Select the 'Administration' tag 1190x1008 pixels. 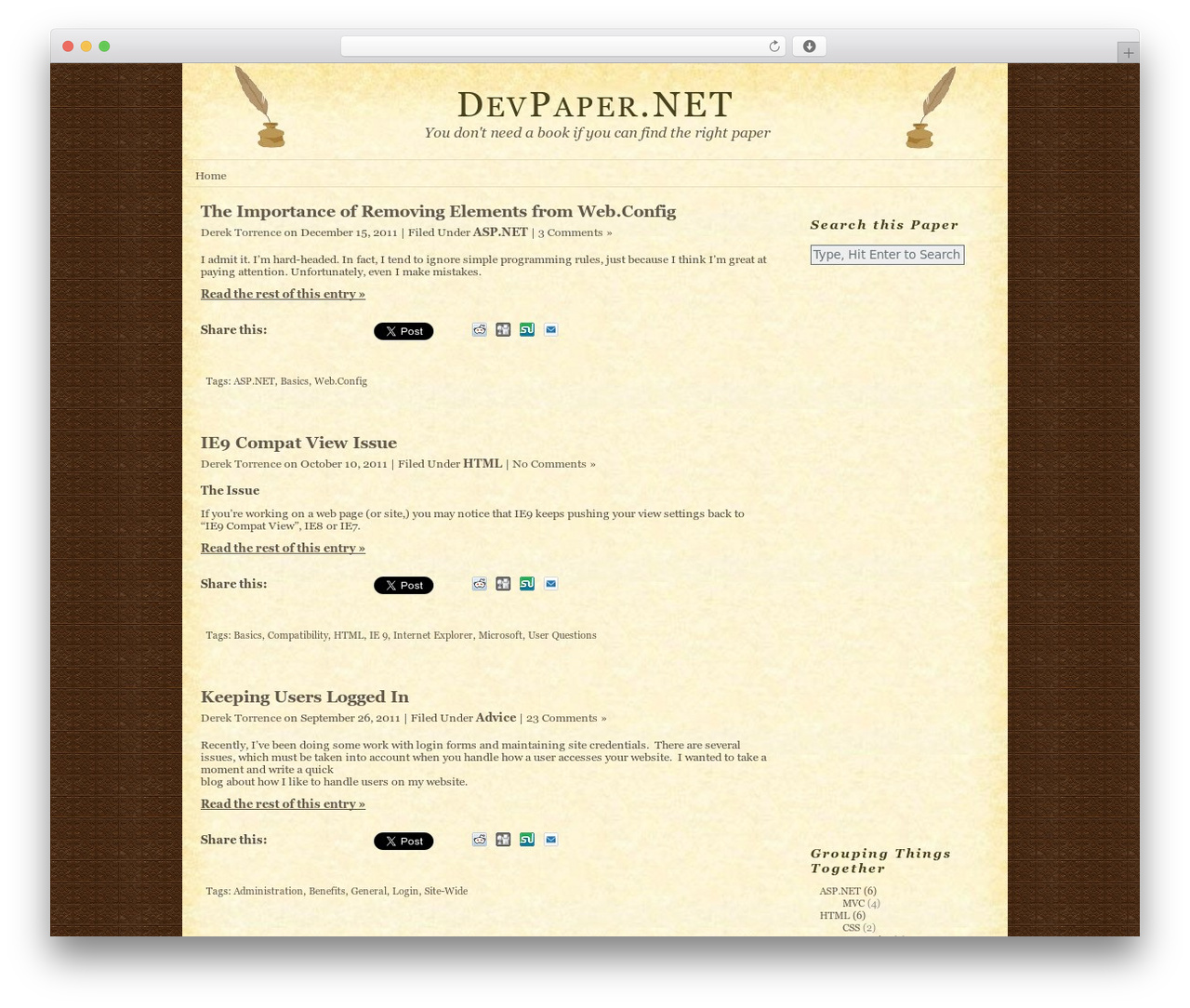pos(268,891)
